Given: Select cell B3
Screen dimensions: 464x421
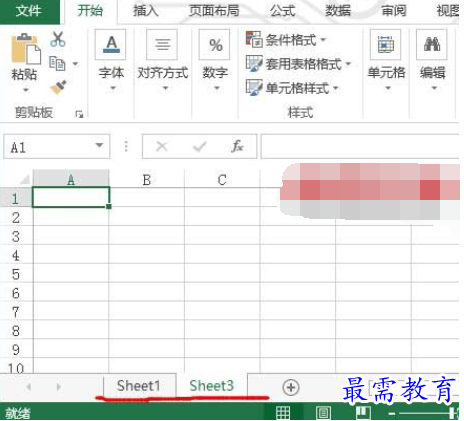Looking at the screenshot, I should pos(147,235).
